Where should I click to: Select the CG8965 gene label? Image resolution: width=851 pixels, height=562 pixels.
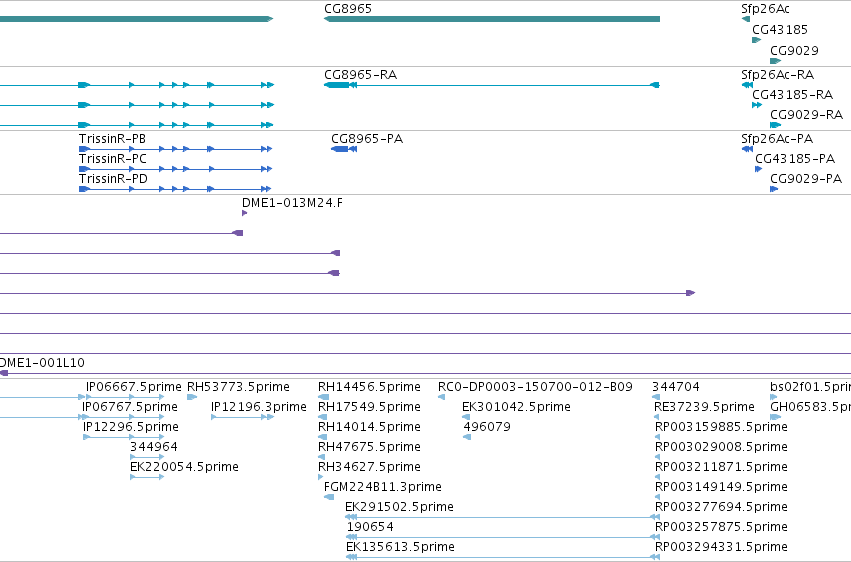click(348, 9)
